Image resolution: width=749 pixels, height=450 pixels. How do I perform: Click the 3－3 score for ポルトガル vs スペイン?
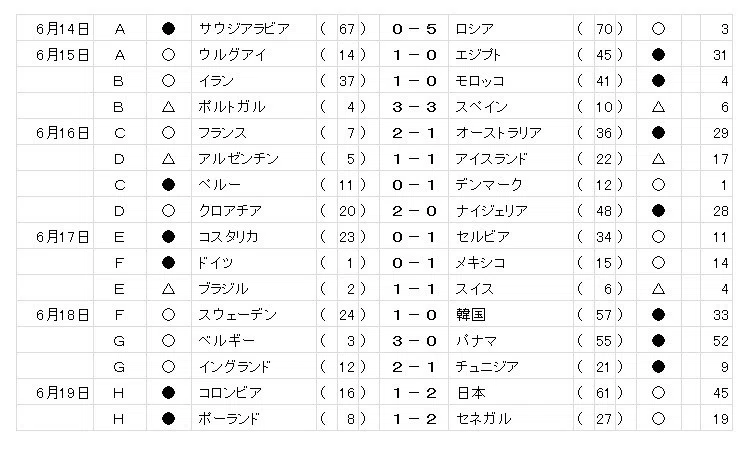[x=414, y=107]
